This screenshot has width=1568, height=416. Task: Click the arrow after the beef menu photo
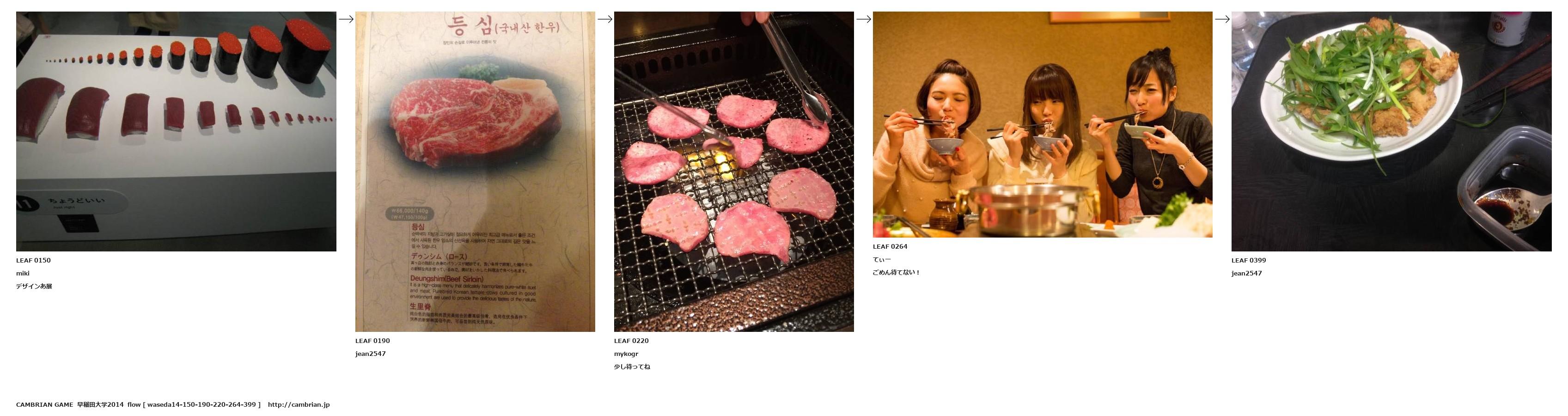click(x=604, y=19)
